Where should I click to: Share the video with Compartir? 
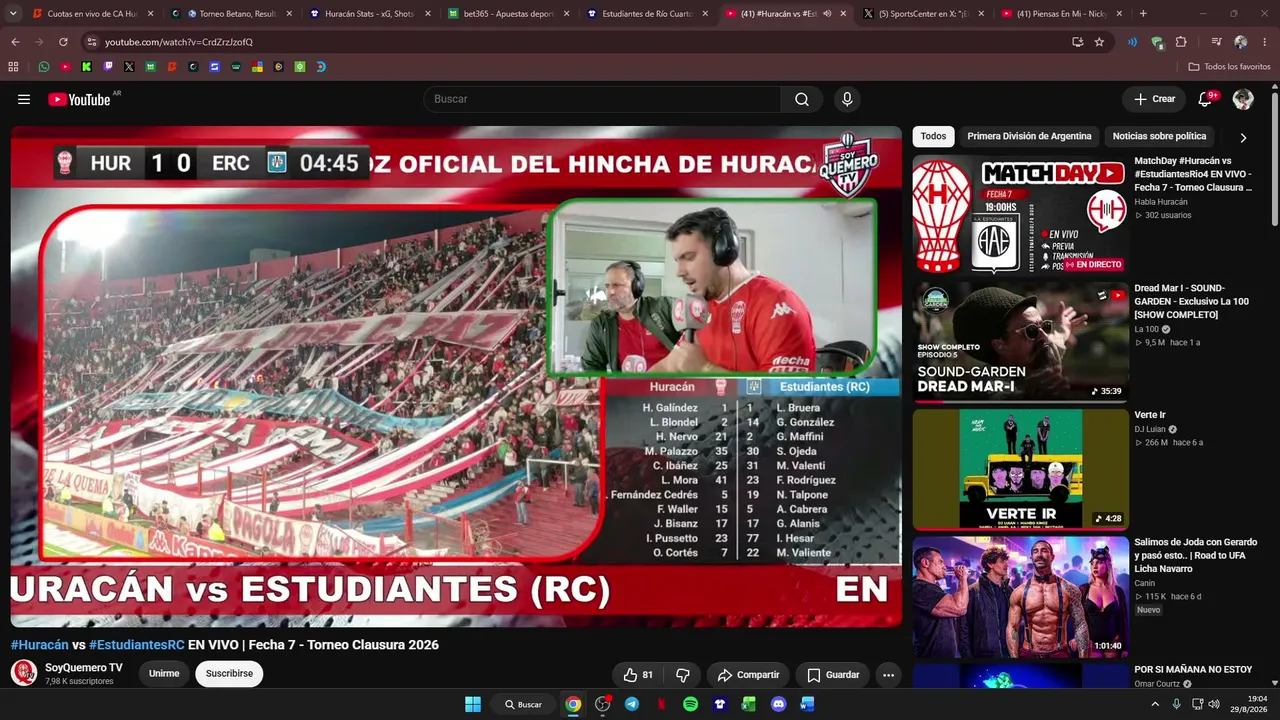748,675
